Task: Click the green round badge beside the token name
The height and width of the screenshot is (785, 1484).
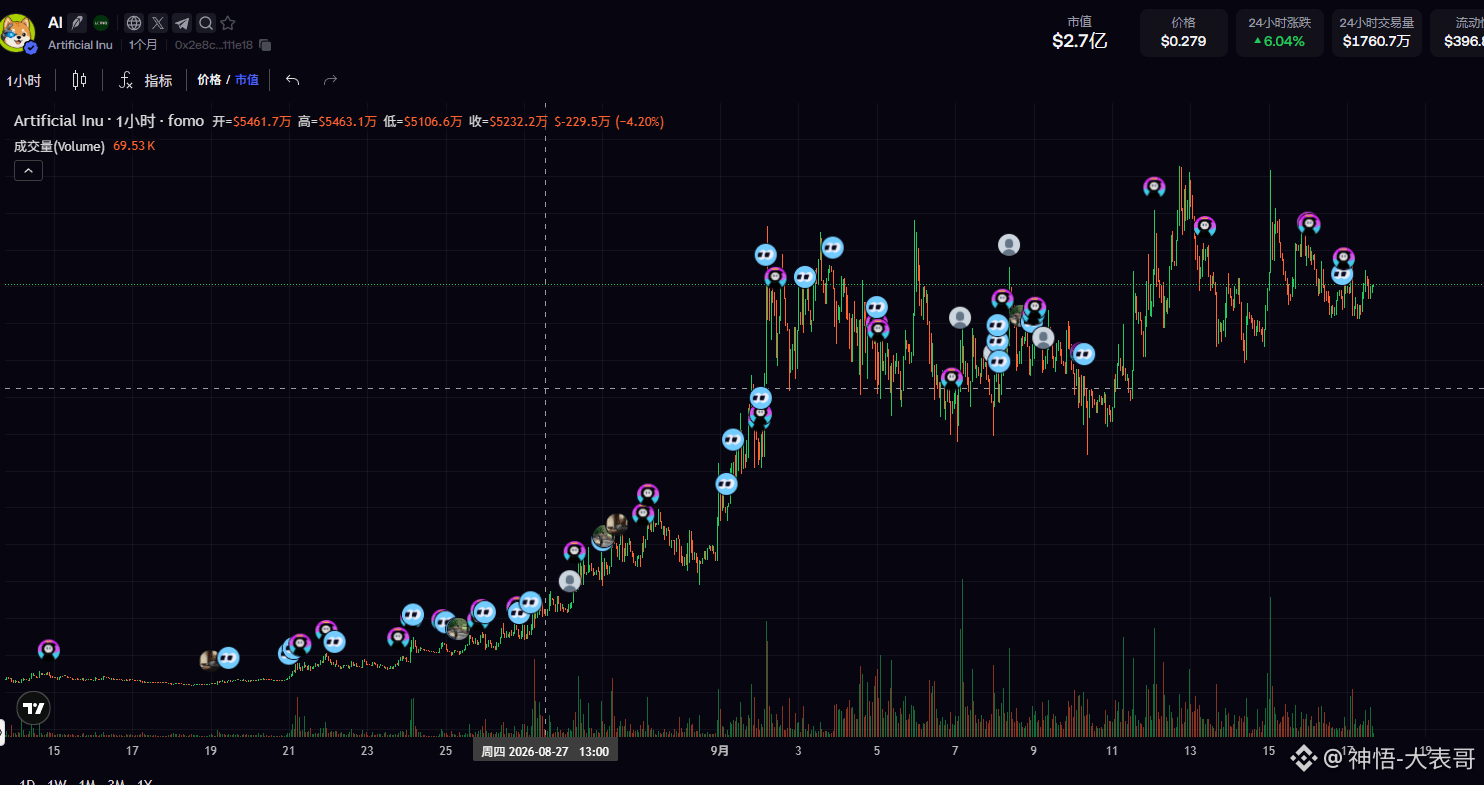Action: point(101,23)
